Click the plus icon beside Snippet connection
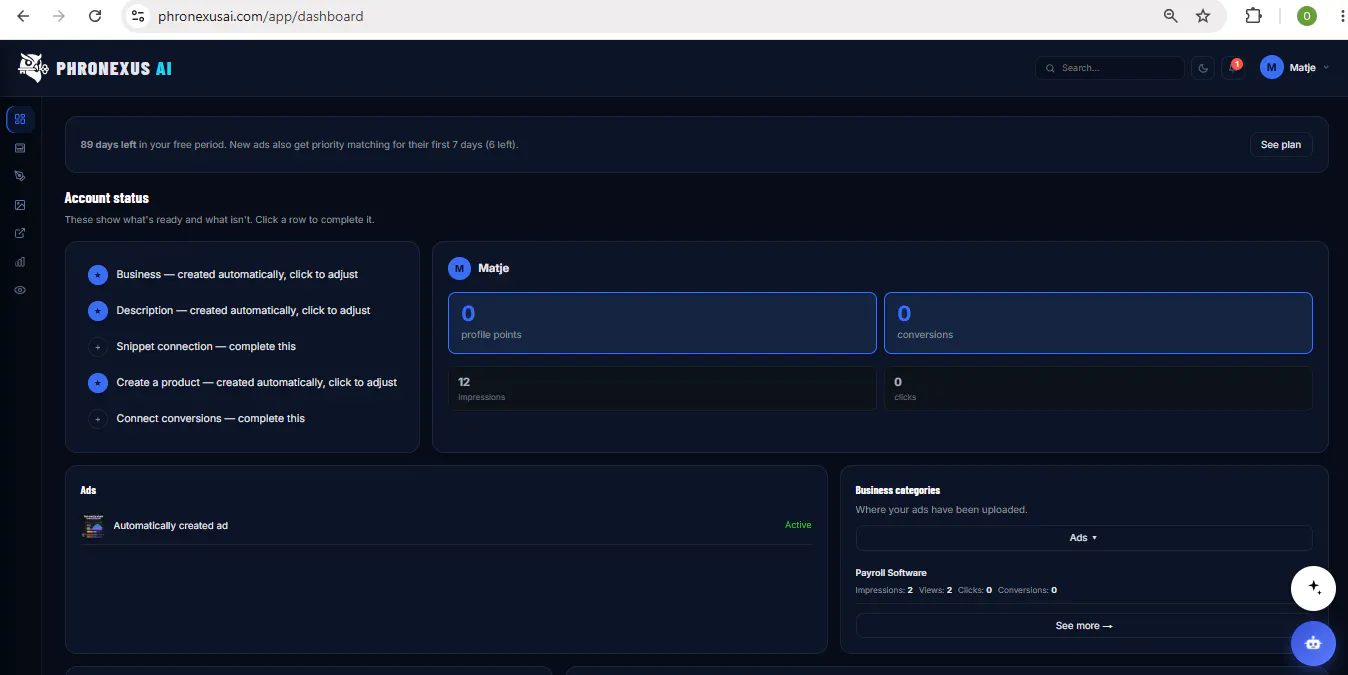Viewport: 1348px width, 675px height. [x=98, y=347]
